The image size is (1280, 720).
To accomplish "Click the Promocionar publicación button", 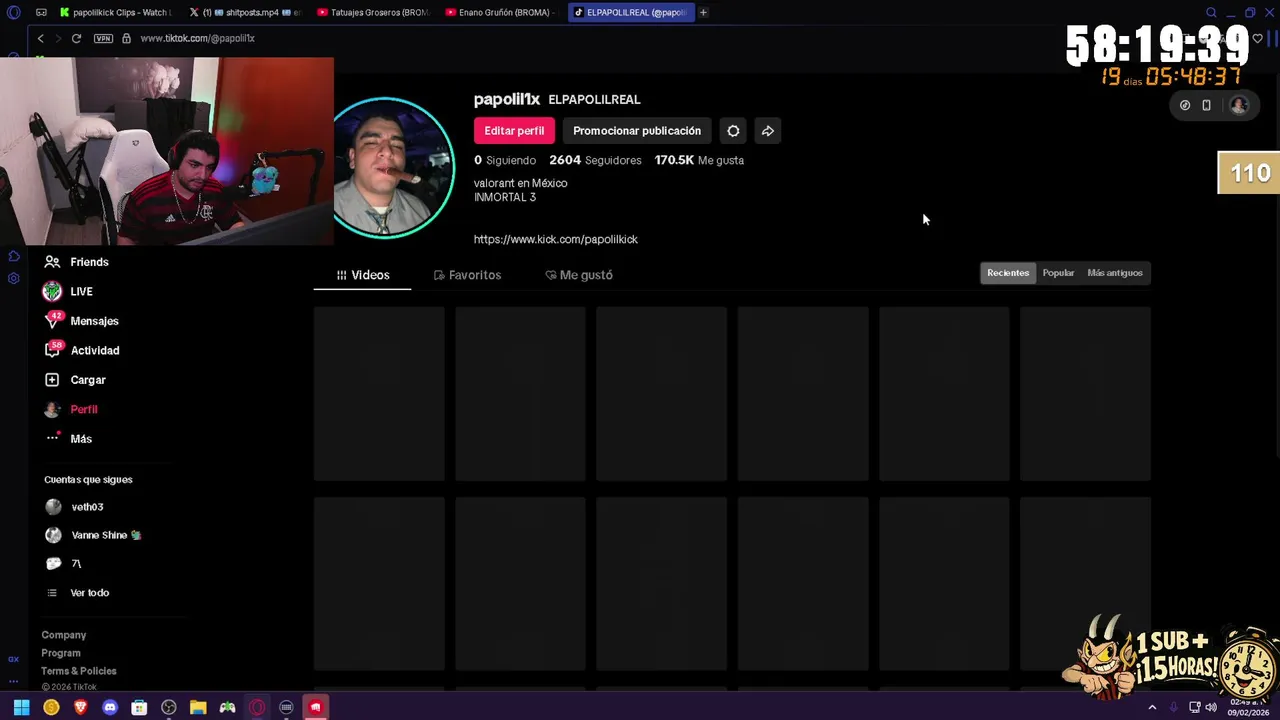I will pyautogui.click(x=637, y=131).
